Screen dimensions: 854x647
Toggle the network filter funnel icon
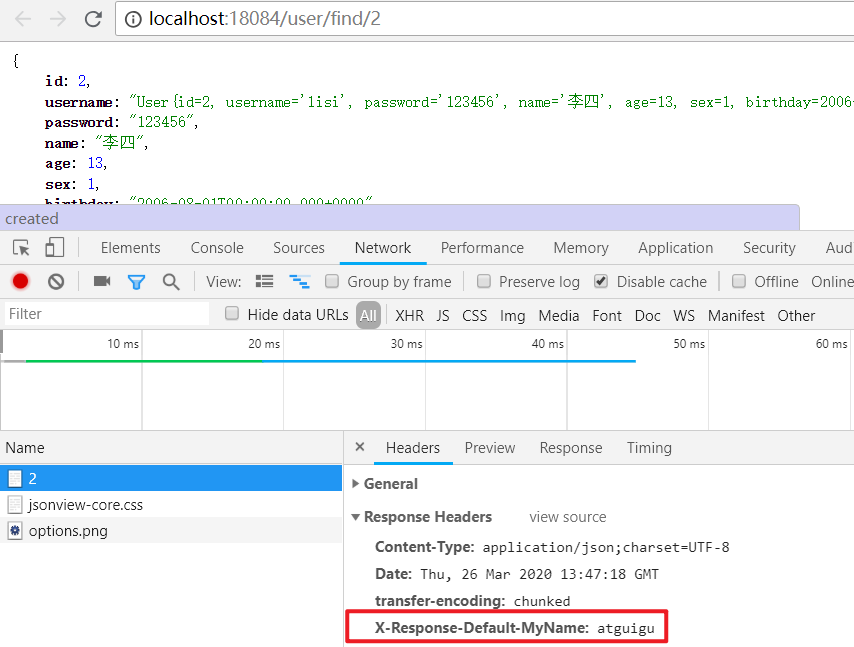(136, 282)
